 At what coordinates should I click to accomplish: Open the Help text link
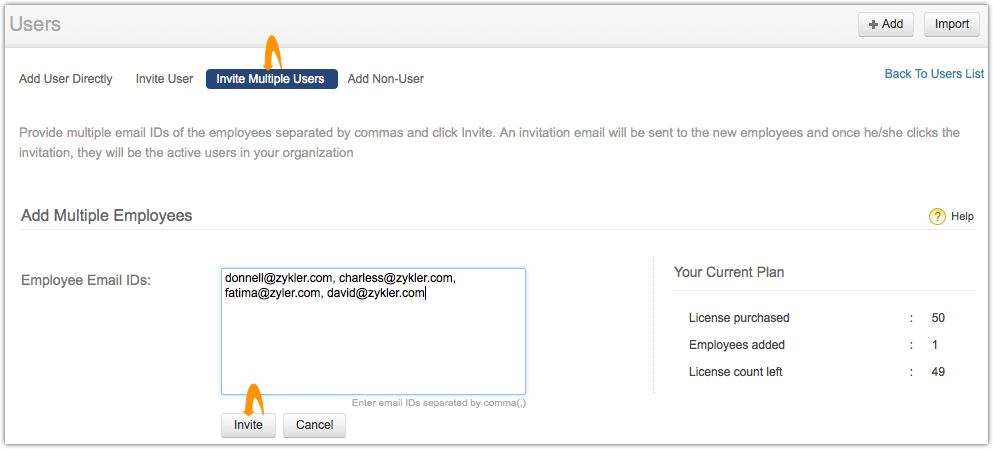point(962,216)
